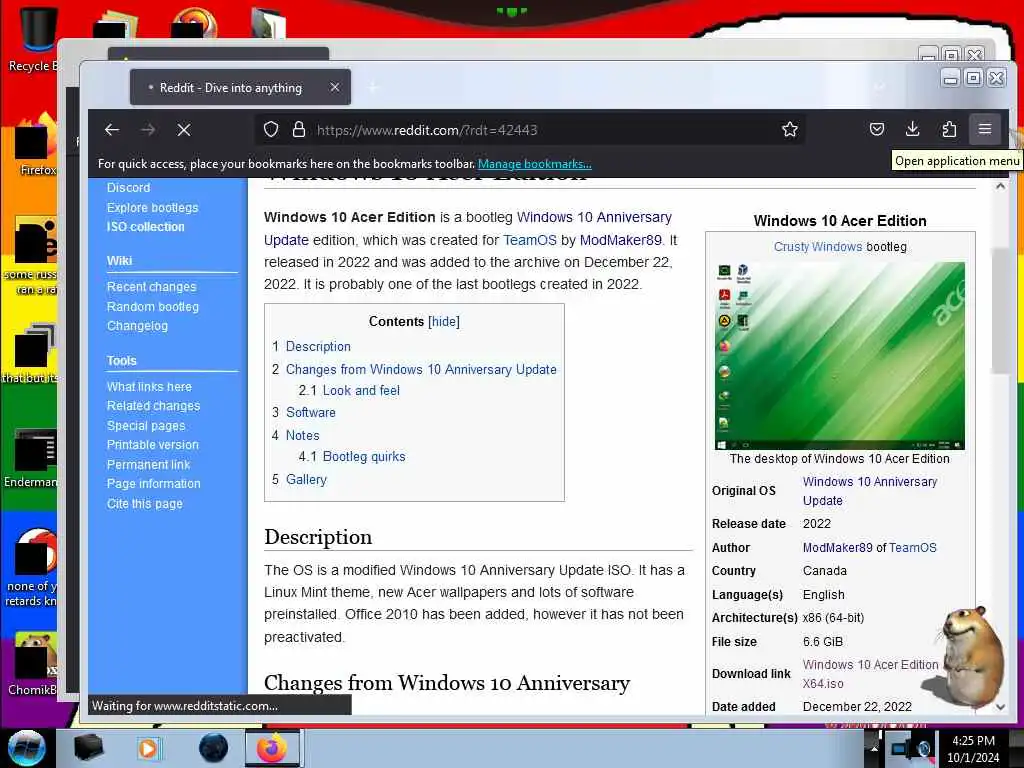
Task: Go to Recent changes
Action: tap(152, 287)
